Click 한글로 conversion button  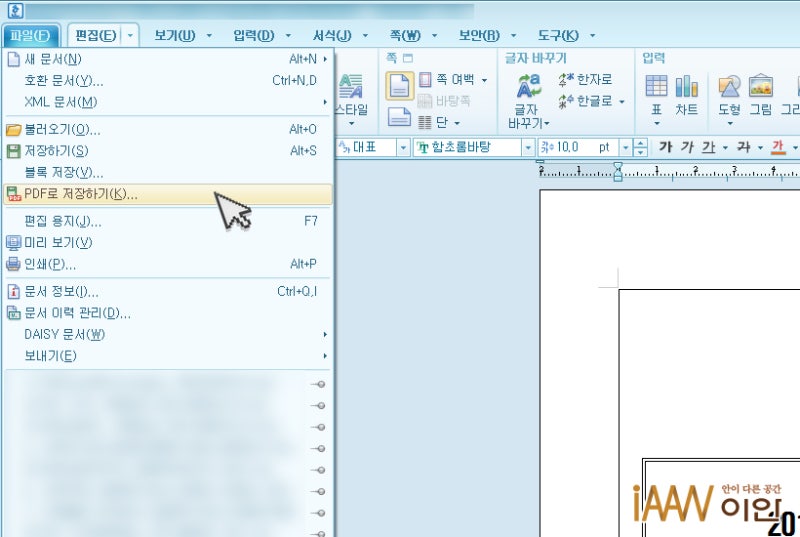[585, 101]
